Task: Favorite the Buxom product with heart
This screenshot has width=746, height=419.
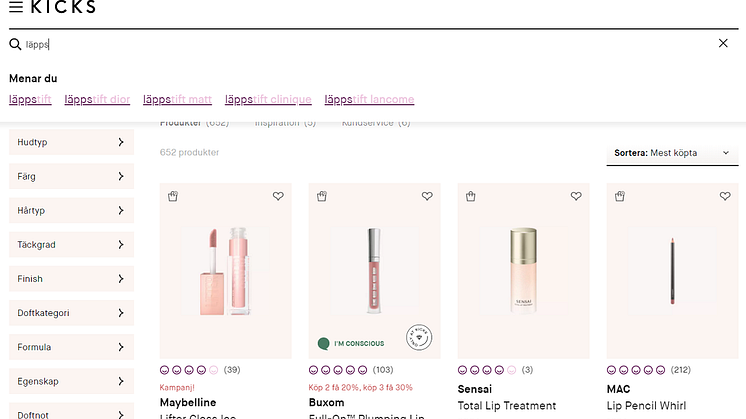Action: (x=427, y=196)
